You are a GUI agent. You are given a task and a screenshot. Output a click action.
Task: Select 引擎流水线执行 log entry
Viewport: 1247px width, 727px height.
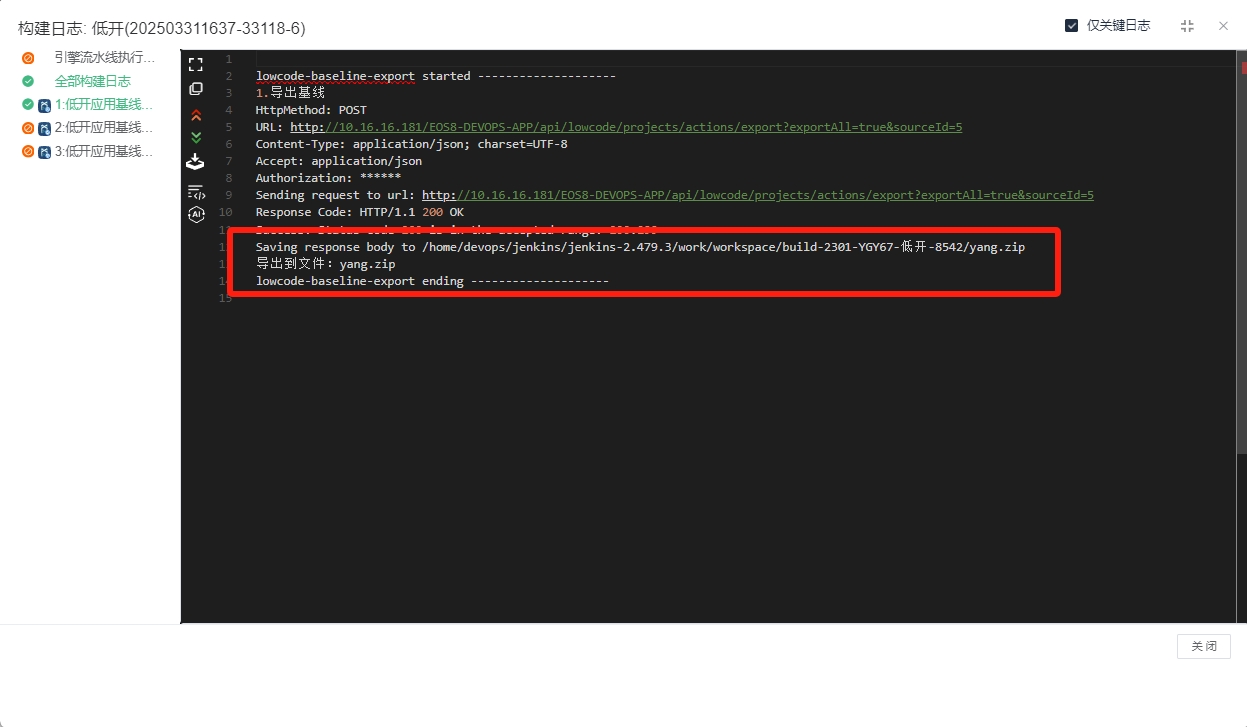click(x=104, y=58)
